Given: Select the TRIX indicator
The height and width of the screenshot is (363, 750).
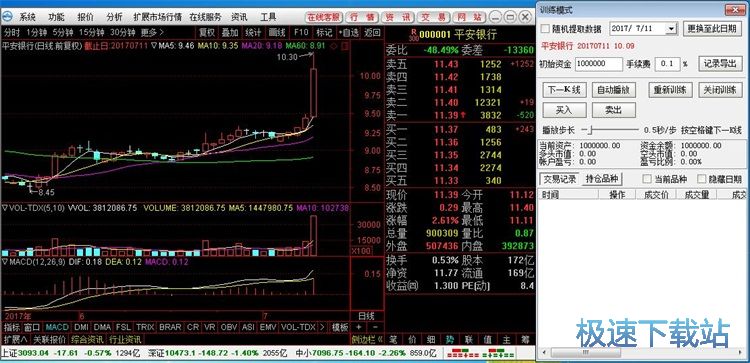Looking at the screenshot, I should tap(145, 327).
